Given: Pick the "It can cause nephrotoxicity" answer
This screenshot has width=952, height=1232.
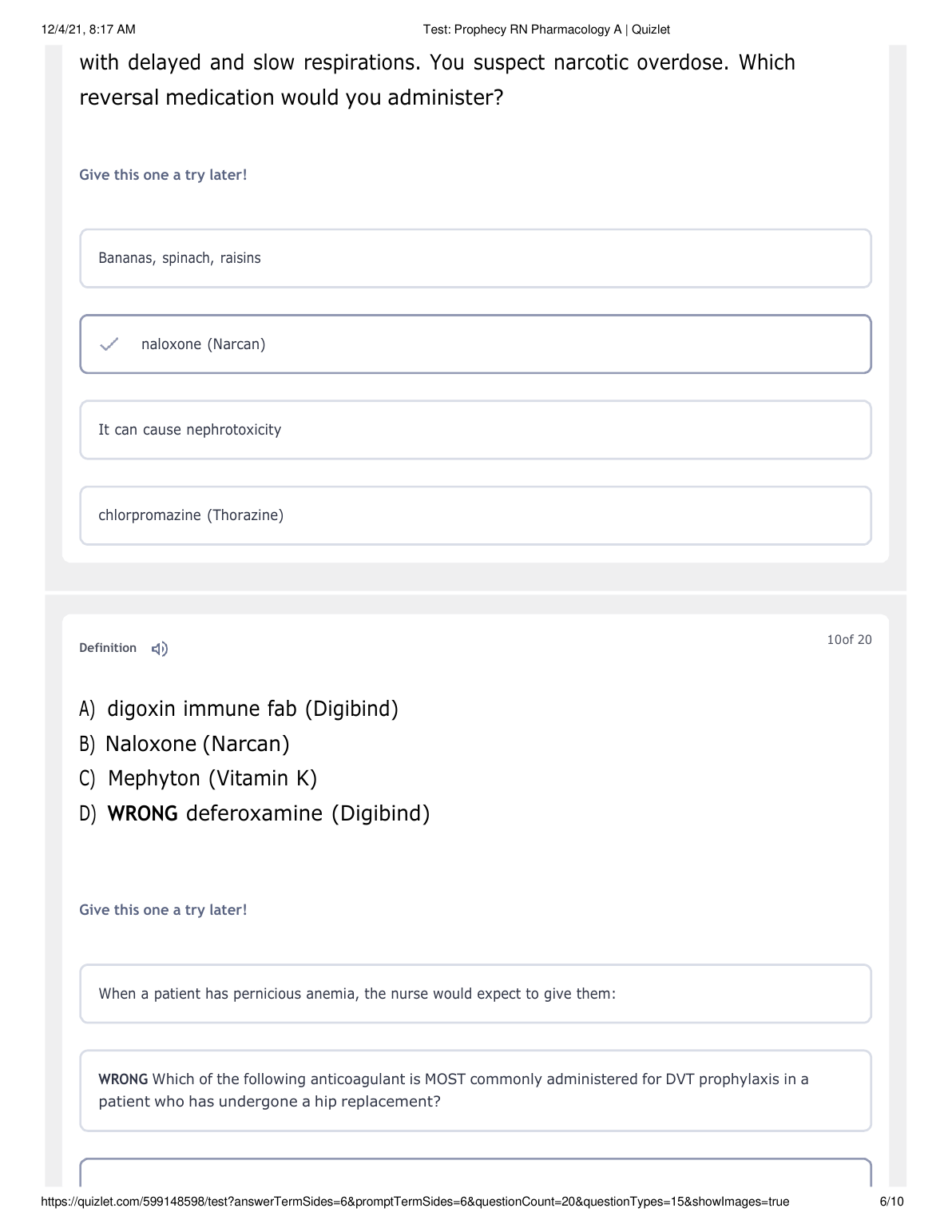Looking at the screenshot, I should click(x=475, y=430).
